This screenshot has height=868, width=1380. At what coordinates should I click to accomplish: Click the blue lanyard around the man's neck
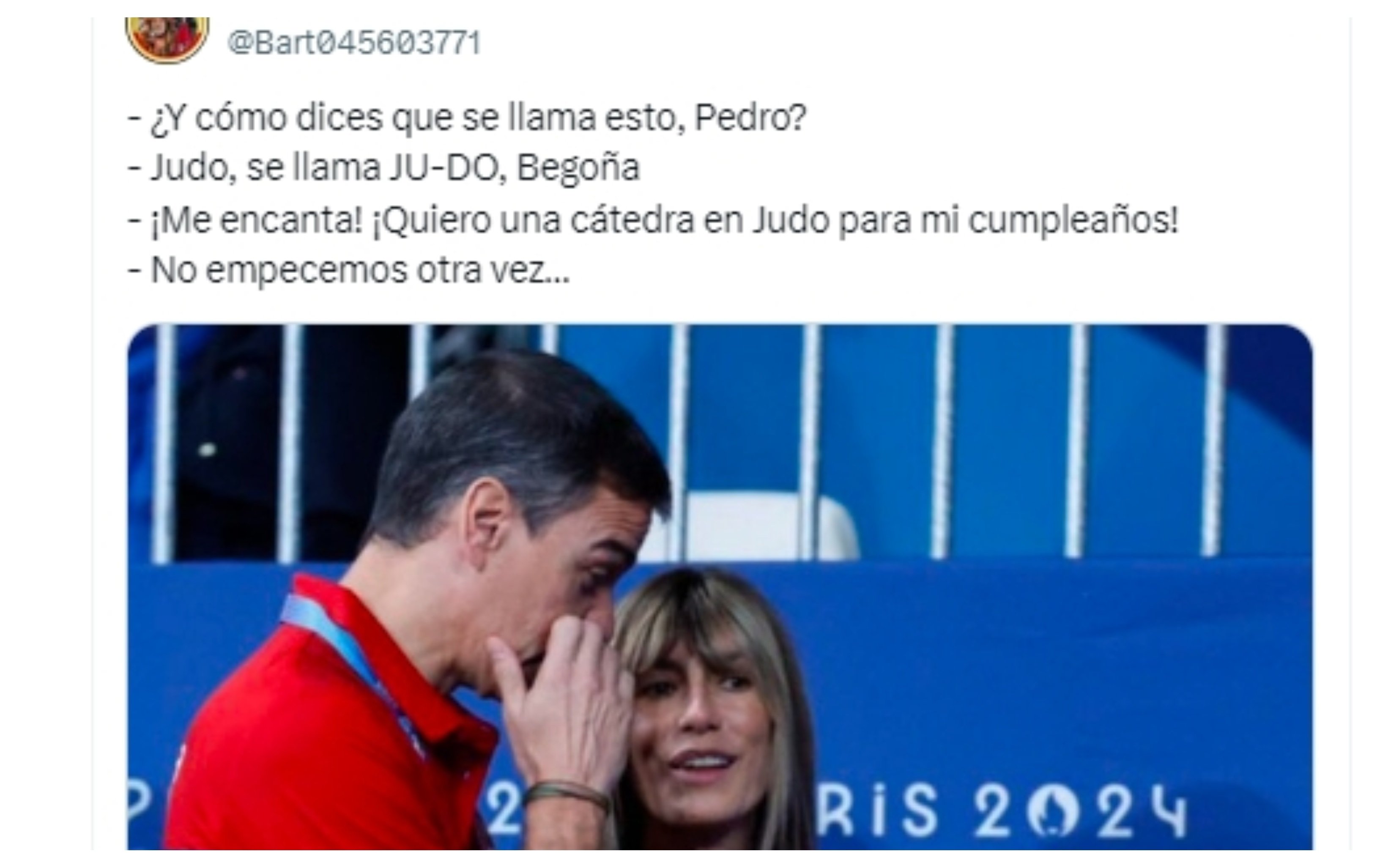point(350,670)
